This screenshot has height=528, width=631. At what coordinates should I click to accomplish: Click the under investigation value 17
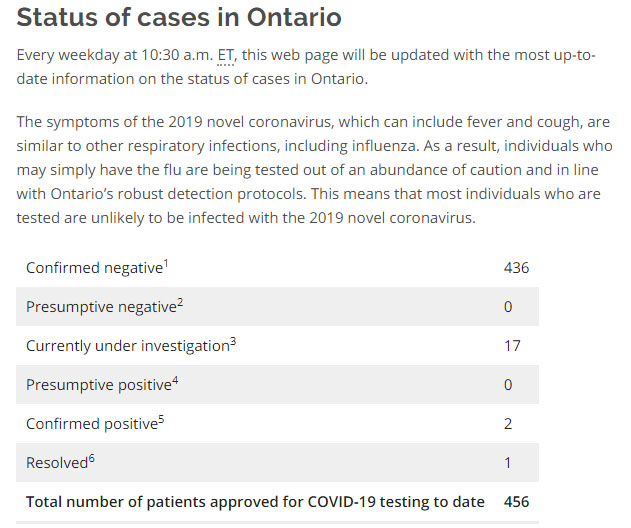512,346
